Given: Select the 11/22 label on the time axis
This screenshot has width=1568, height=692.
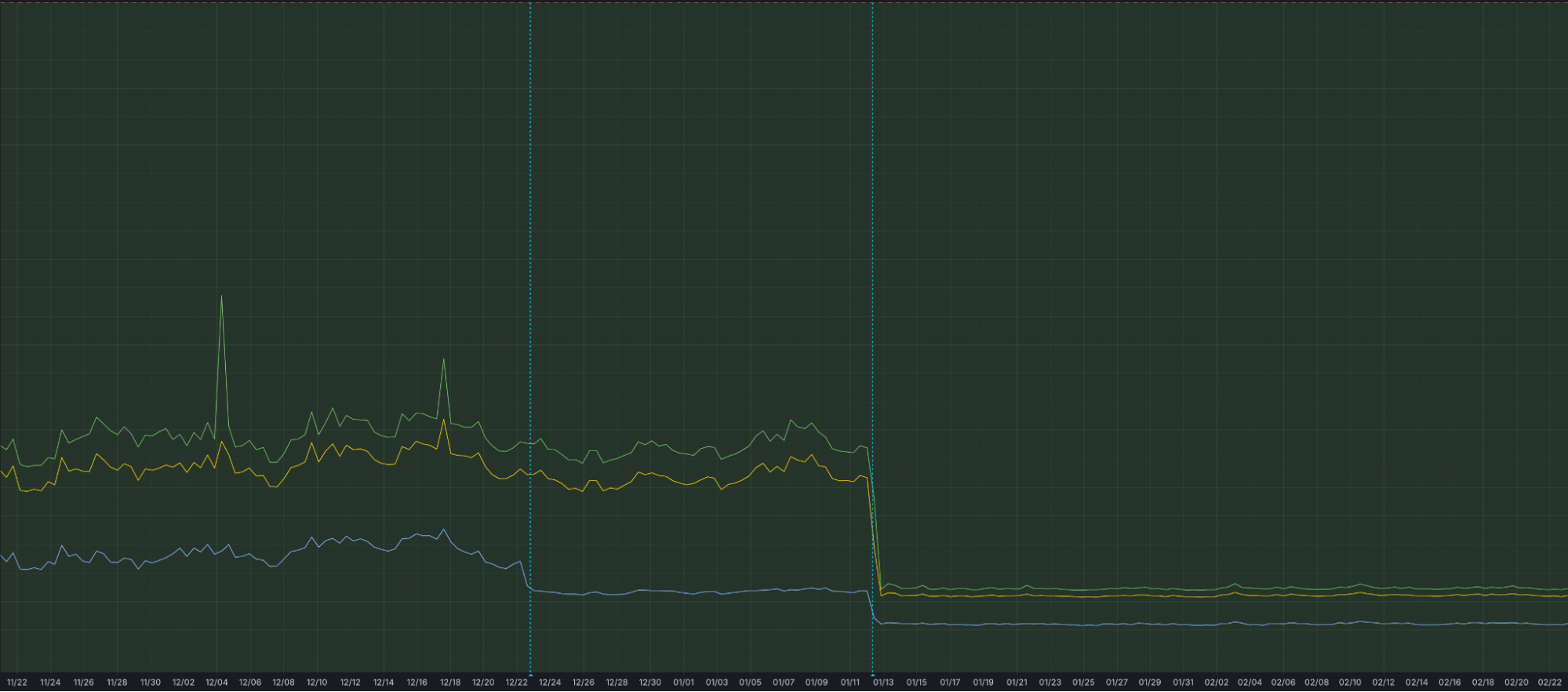Looking at the screenshot, I should pos(16,683).
